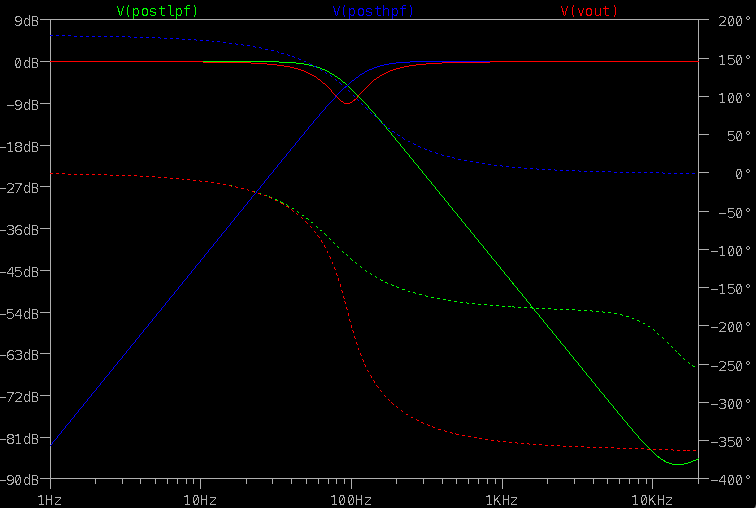Click the -100° phase axis label
This screenshot has height=508, width=756.
click(731, 251)
